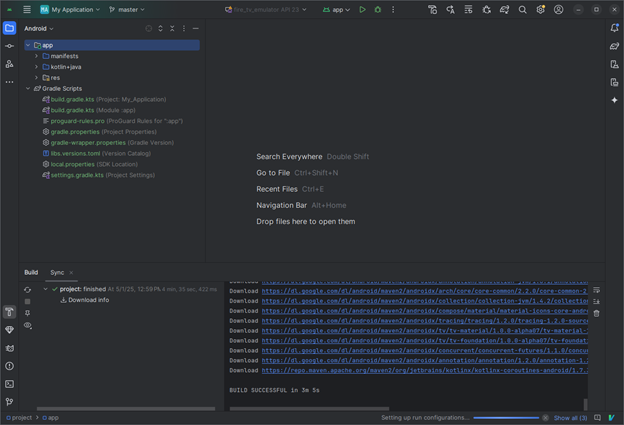Toggle the eye view options in Build panel

28,326
